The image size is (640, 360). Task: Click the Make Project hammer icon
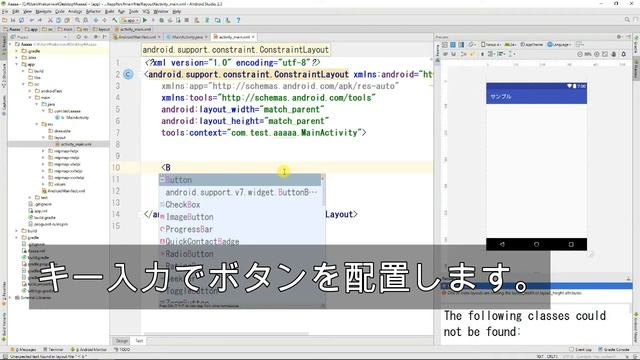(115, 20)
